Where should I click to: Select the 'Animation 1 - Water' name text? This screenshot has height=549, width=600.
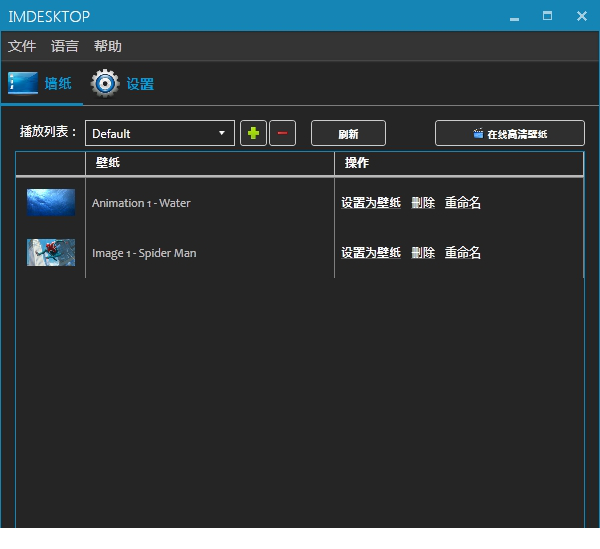point(141,203)
